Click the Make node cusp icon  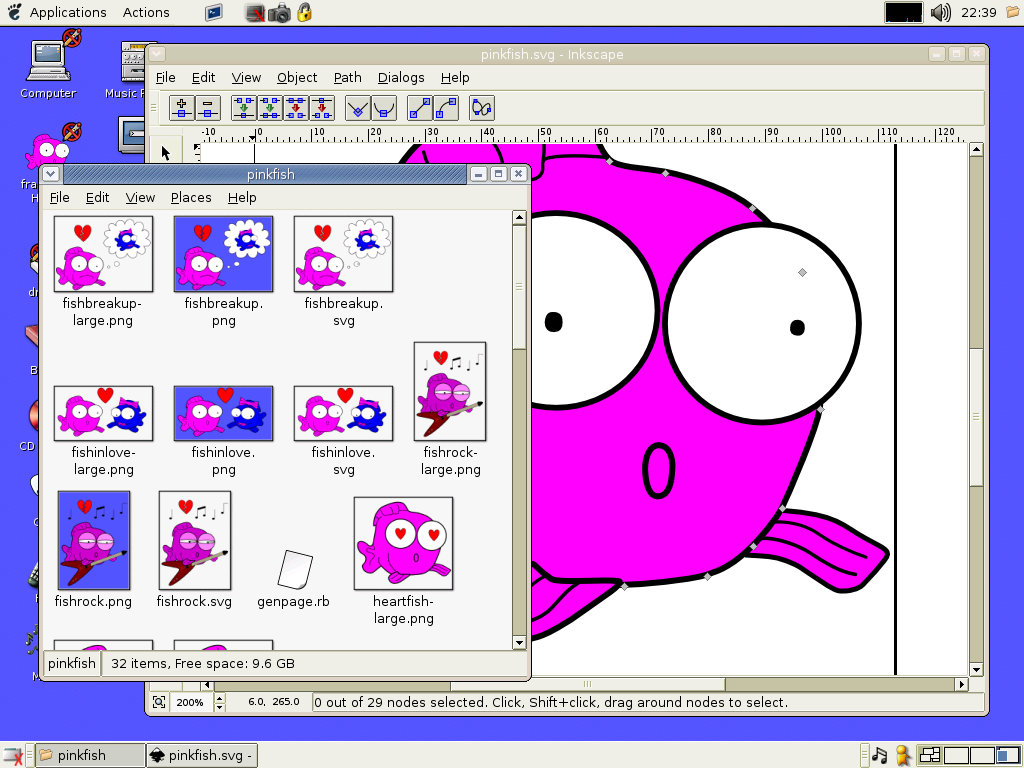tap(357, 108)
